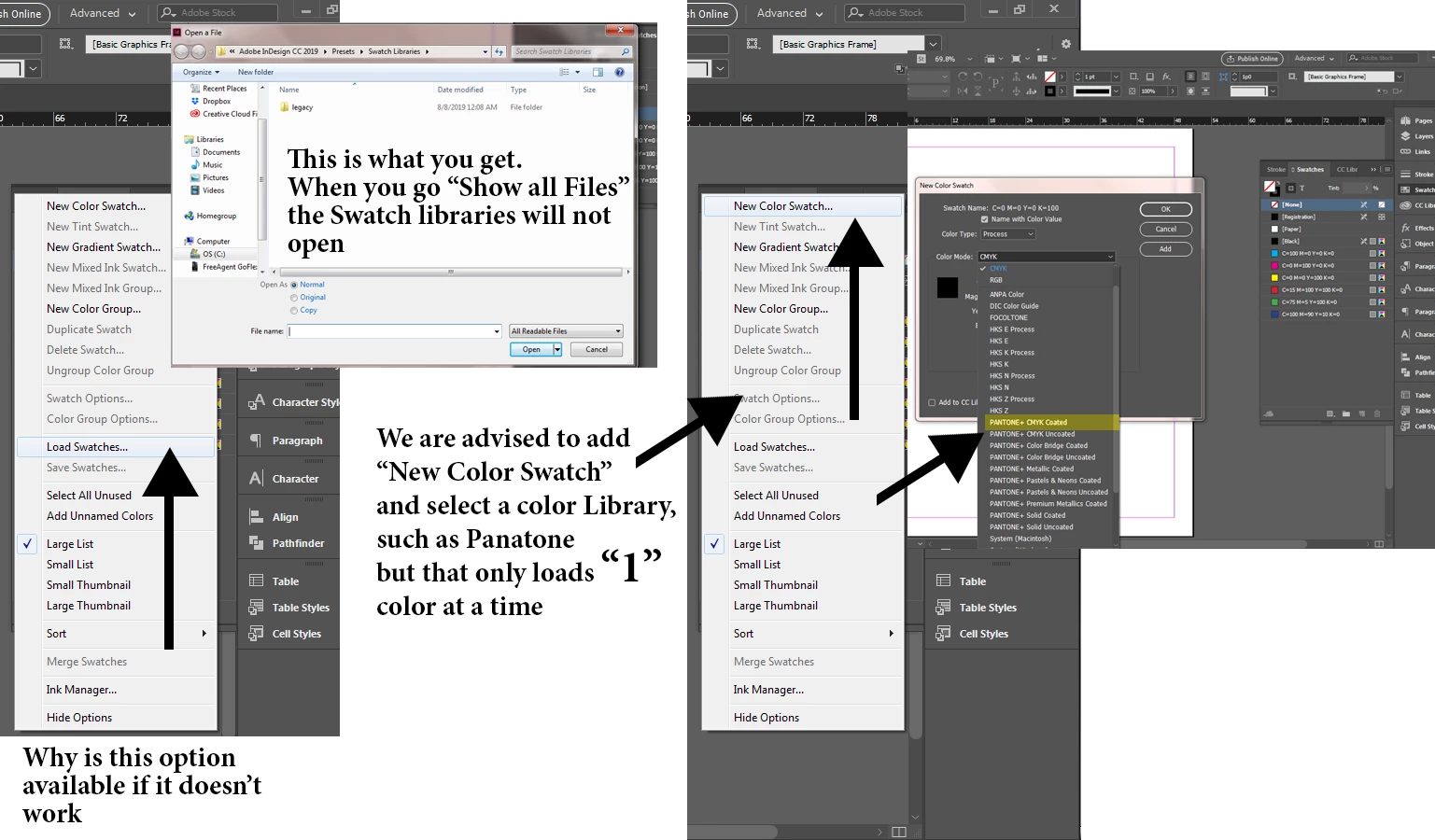Toggle Add to CC Library checkbox

point(932,402)
